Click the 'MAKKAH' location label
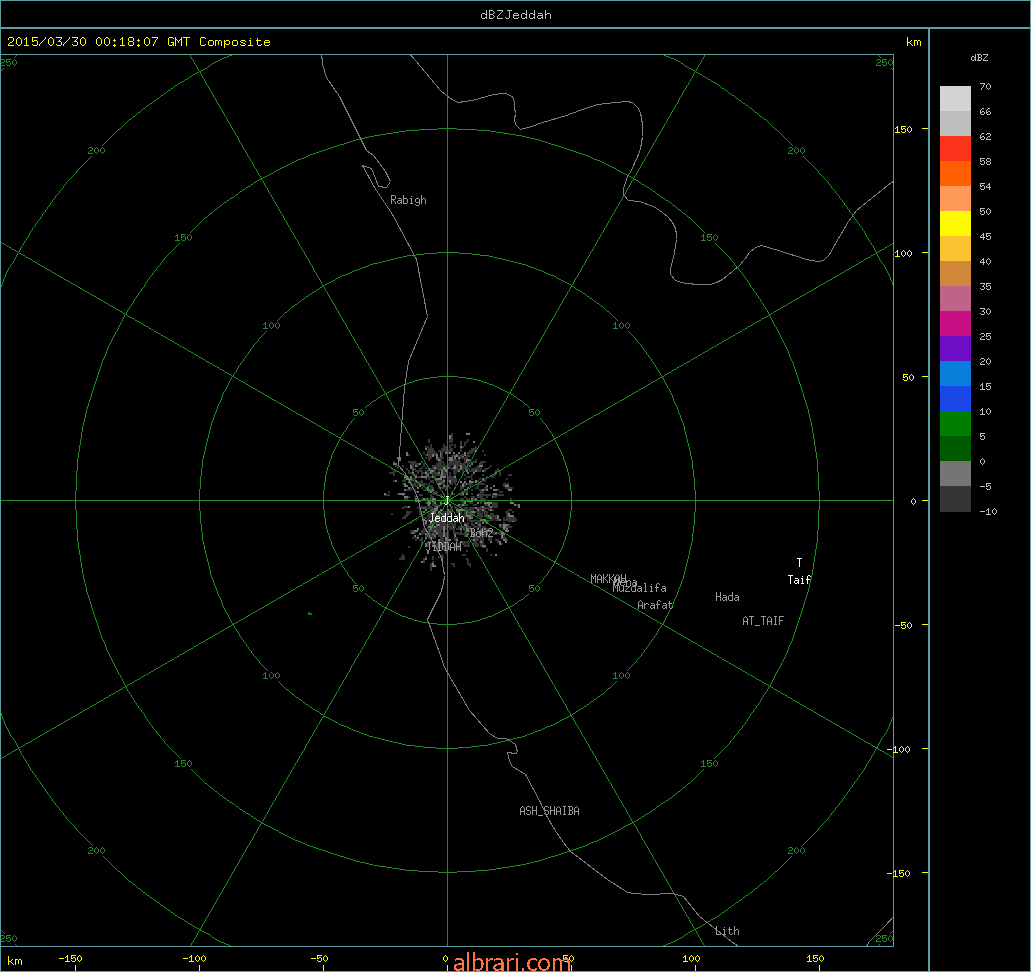Image resolution: width=1031 pixels, height=972 pixels. [608, 579]
